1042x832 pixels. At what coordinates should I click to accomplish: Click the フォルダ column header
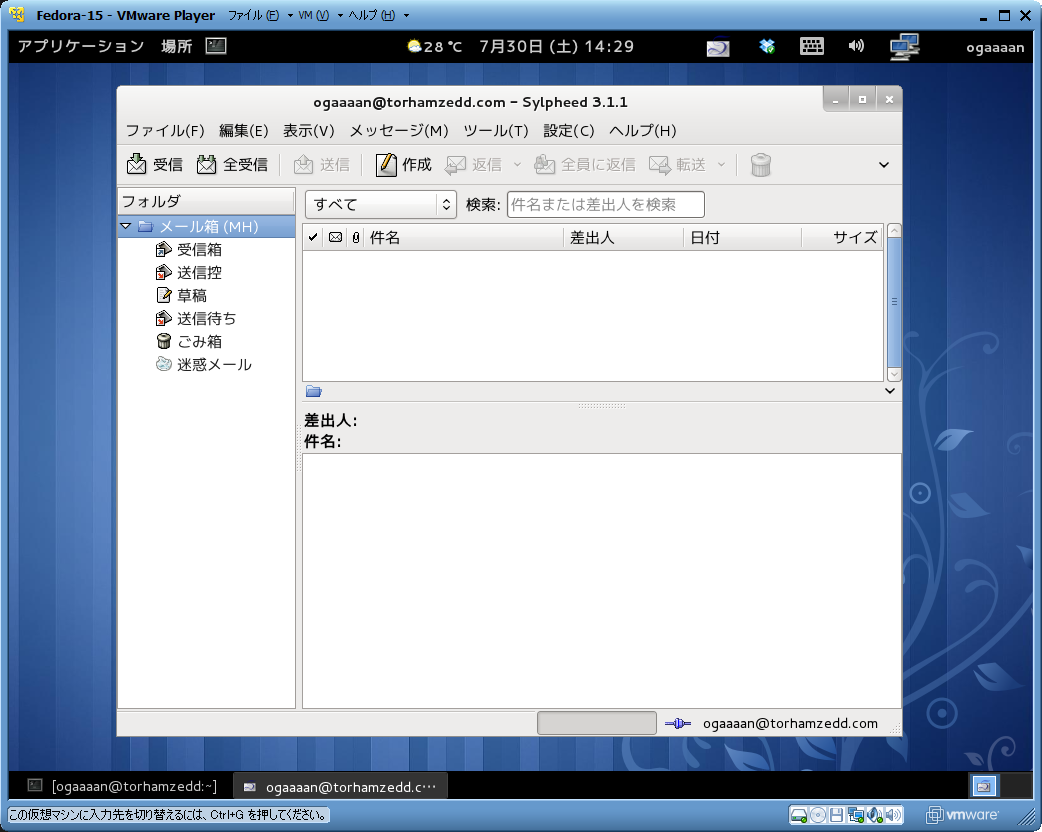pos(206,201)
